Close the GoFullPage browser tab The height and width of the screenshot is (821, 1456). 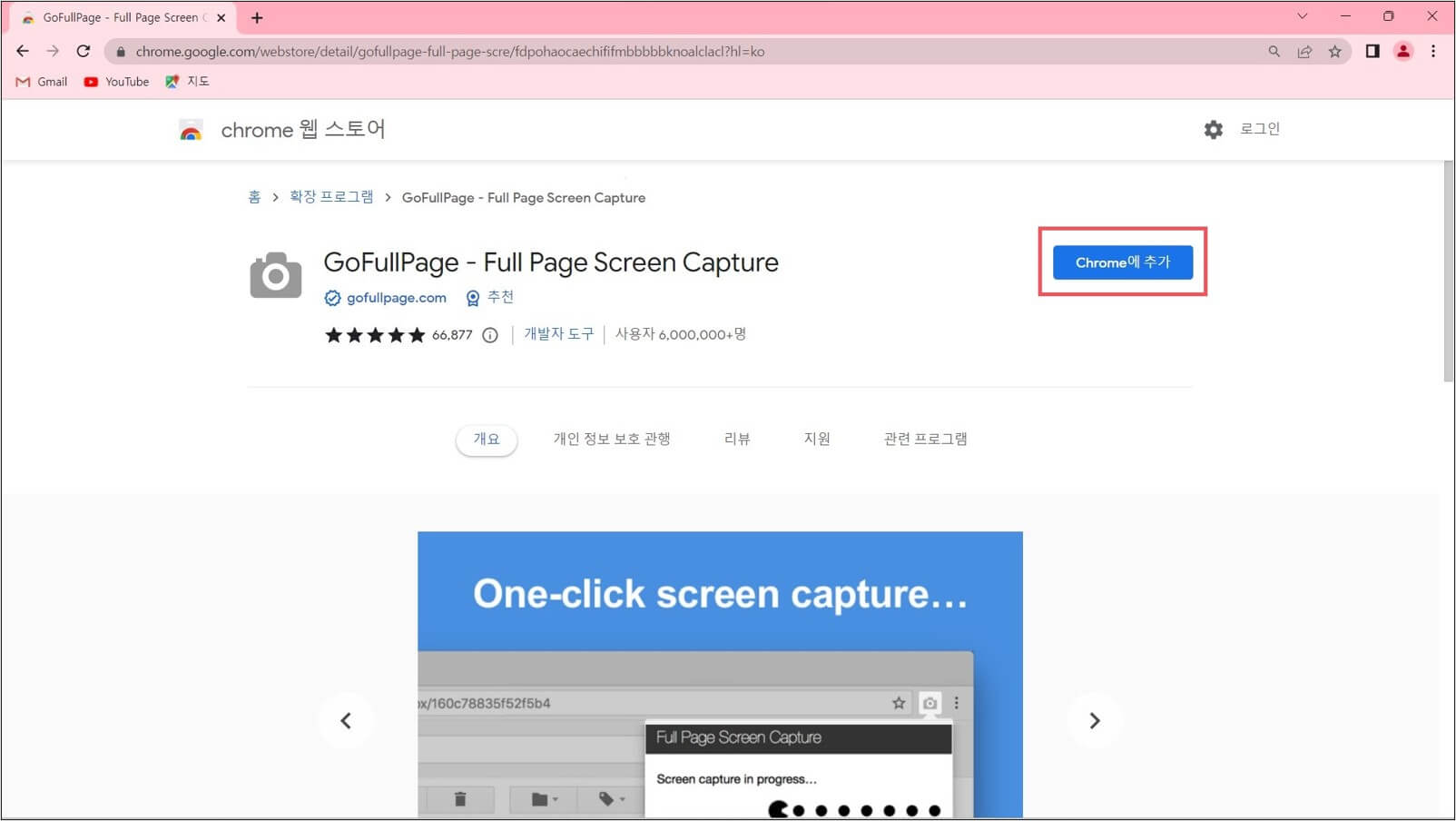click(x=221, y=17)
